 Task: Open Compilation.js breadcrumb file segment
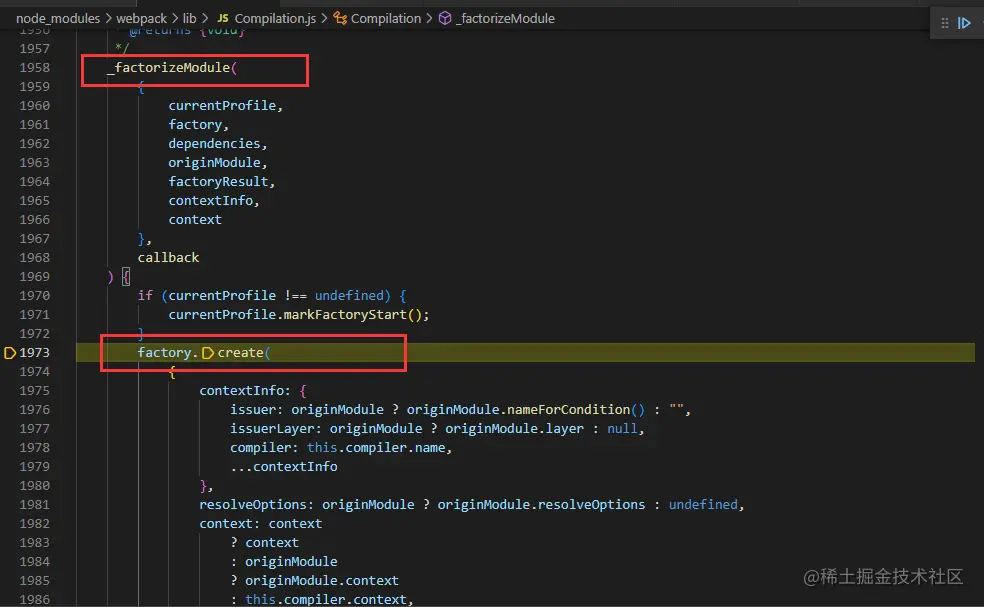coord(275,18)
